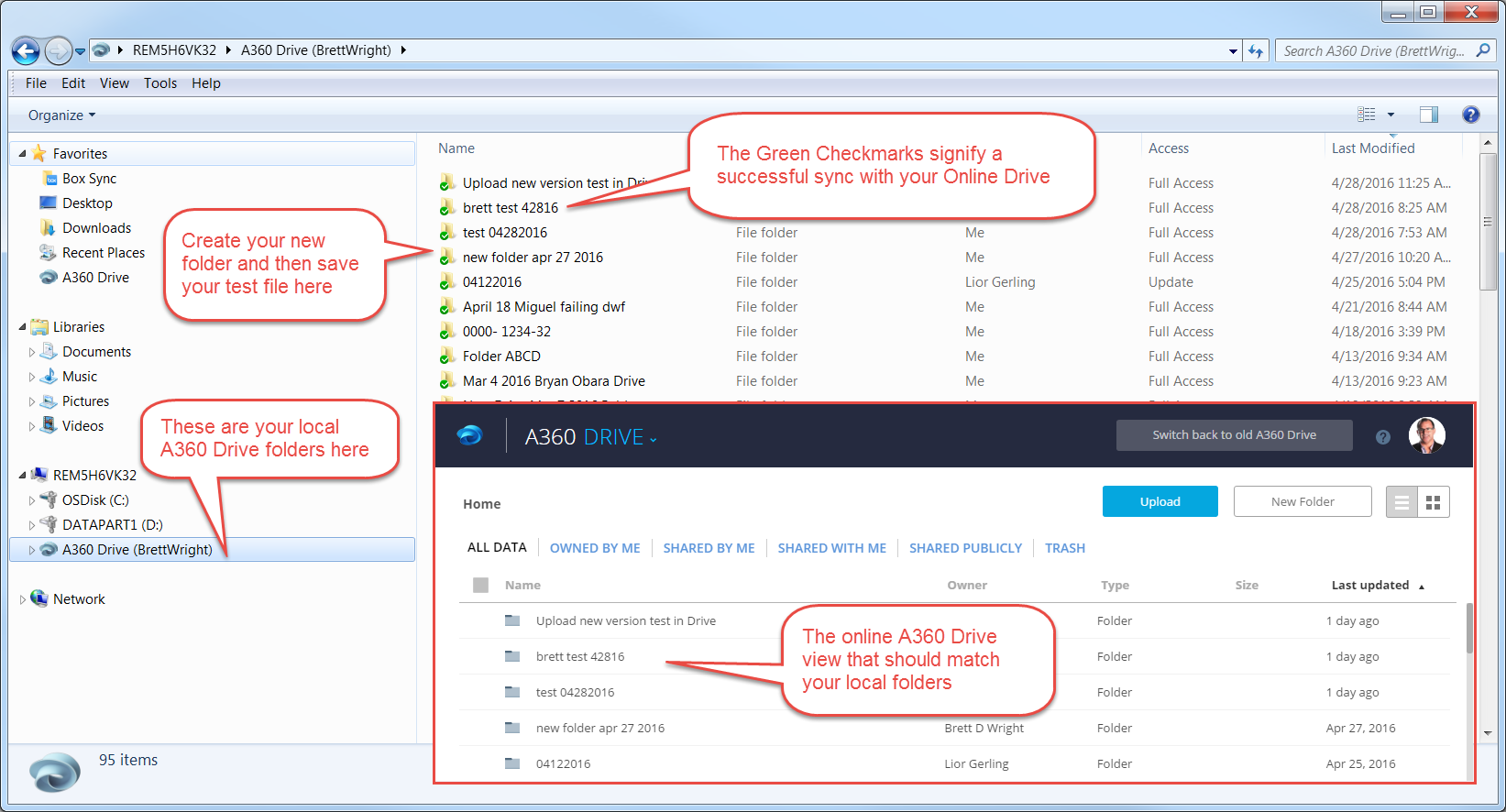This screenshot has height=812, width=1506.
Task: Collapse the Favorites tree group
Action: point(22,153)
